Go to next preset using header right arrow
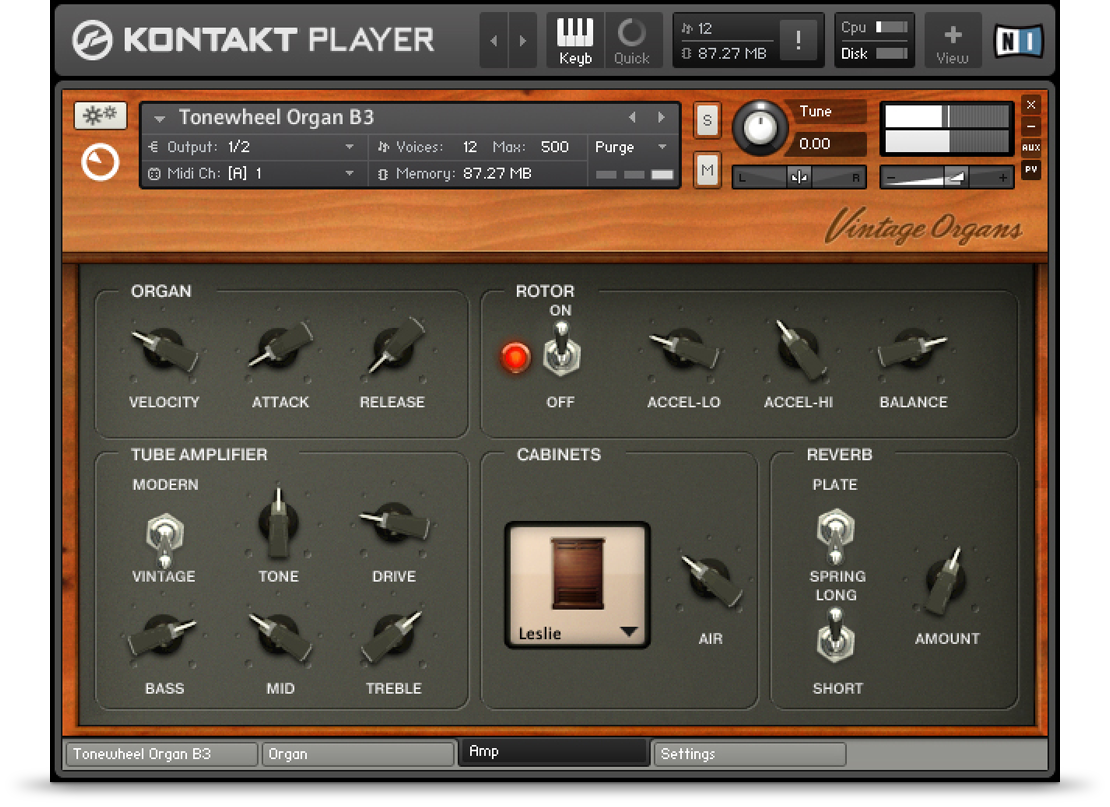The width and height of the screenshot is (1110, 807). pyautogui.click(x=522, y=40)
